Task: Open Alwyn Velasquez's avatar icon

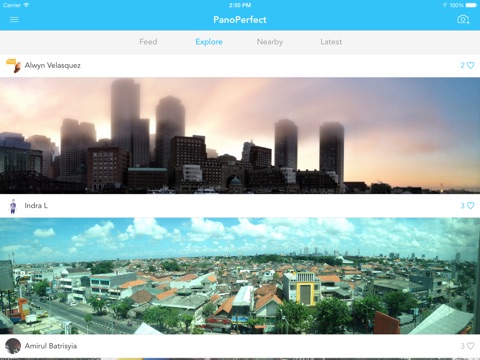Action: pyautogui.click(x=14, y=66)
